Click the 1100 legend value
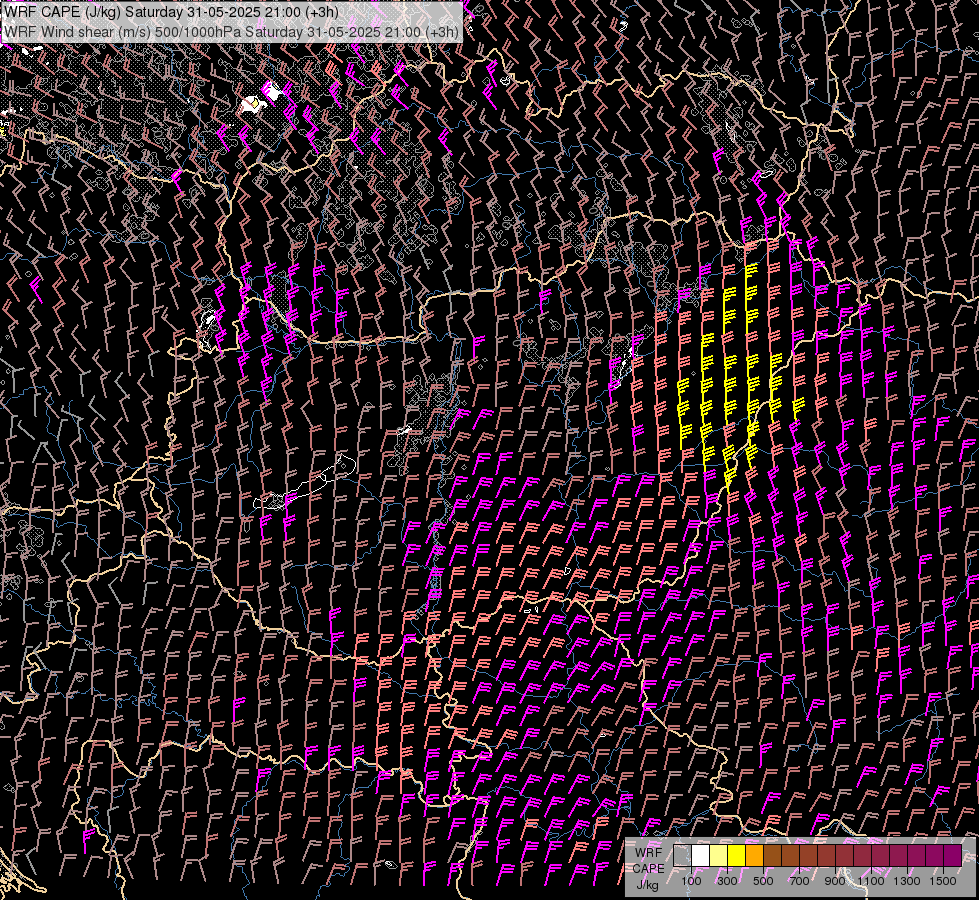This screenshot has height=900, width=979. point(871,881)
